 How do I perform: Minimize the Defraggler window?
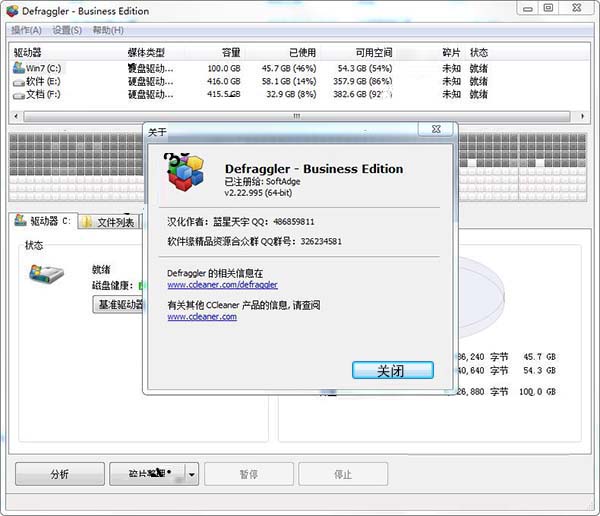528,8
